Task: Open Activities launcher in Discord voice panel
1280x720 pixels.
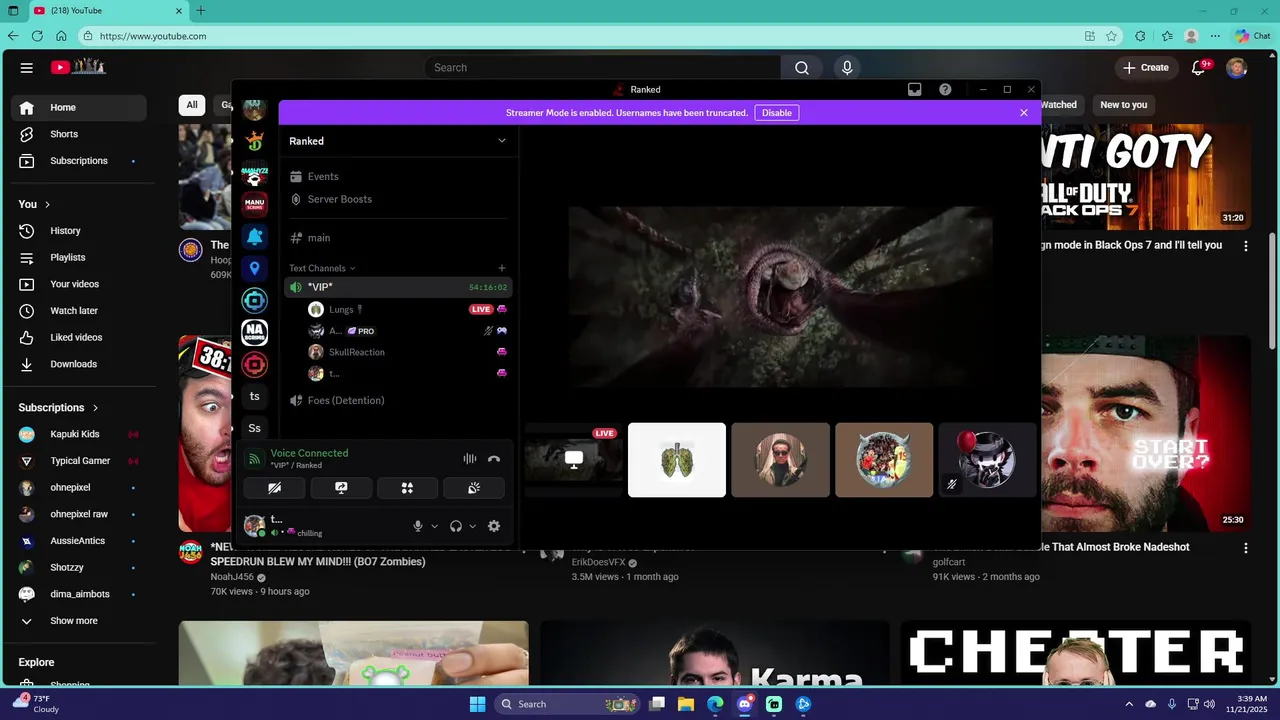Action: click(407, 488)
